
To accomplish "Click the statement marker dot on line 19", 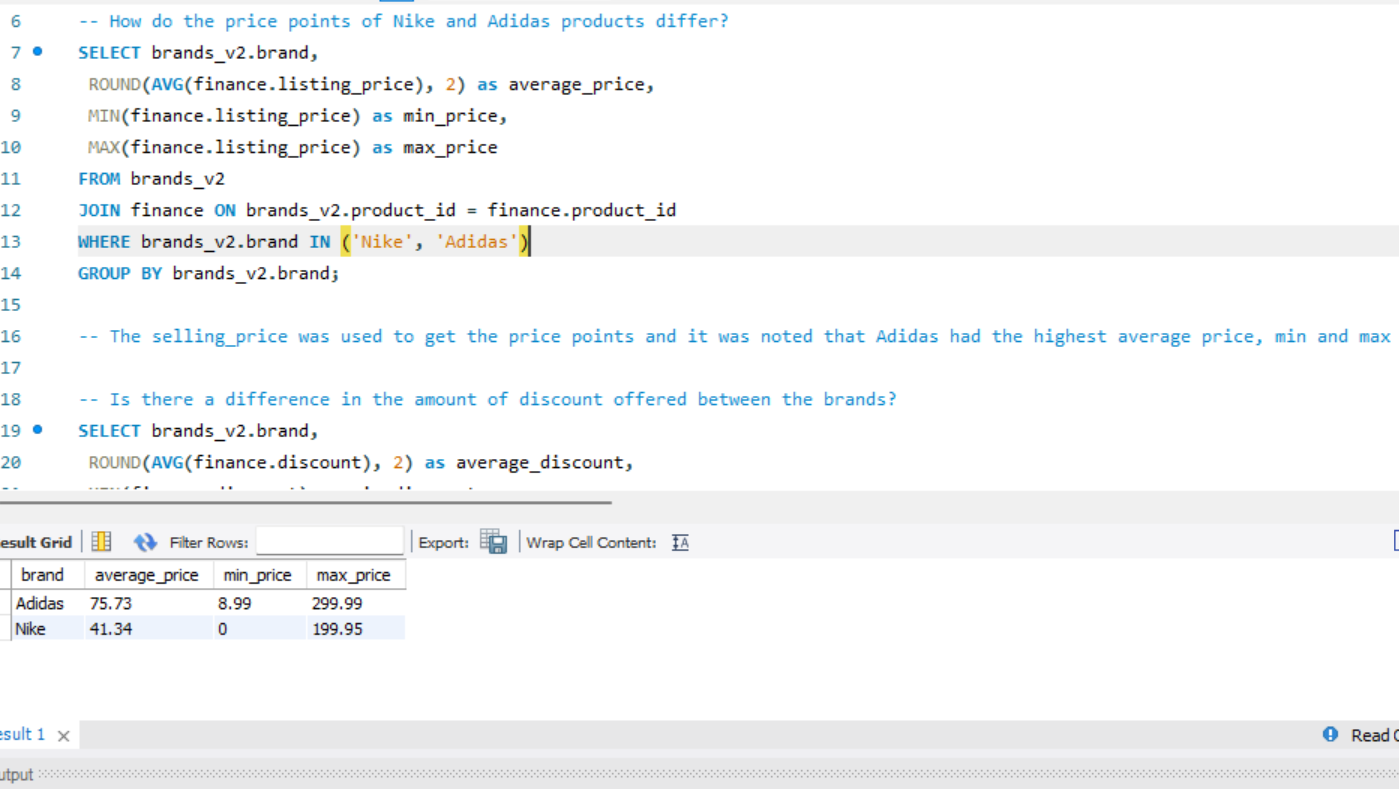I will pos(38,429).
